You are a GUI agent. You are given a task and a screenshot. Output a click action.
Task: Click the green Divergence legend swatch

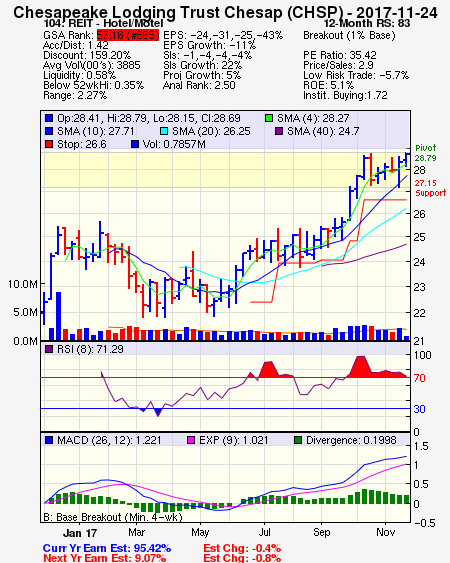pyautogui.click(x=298, y=440)
